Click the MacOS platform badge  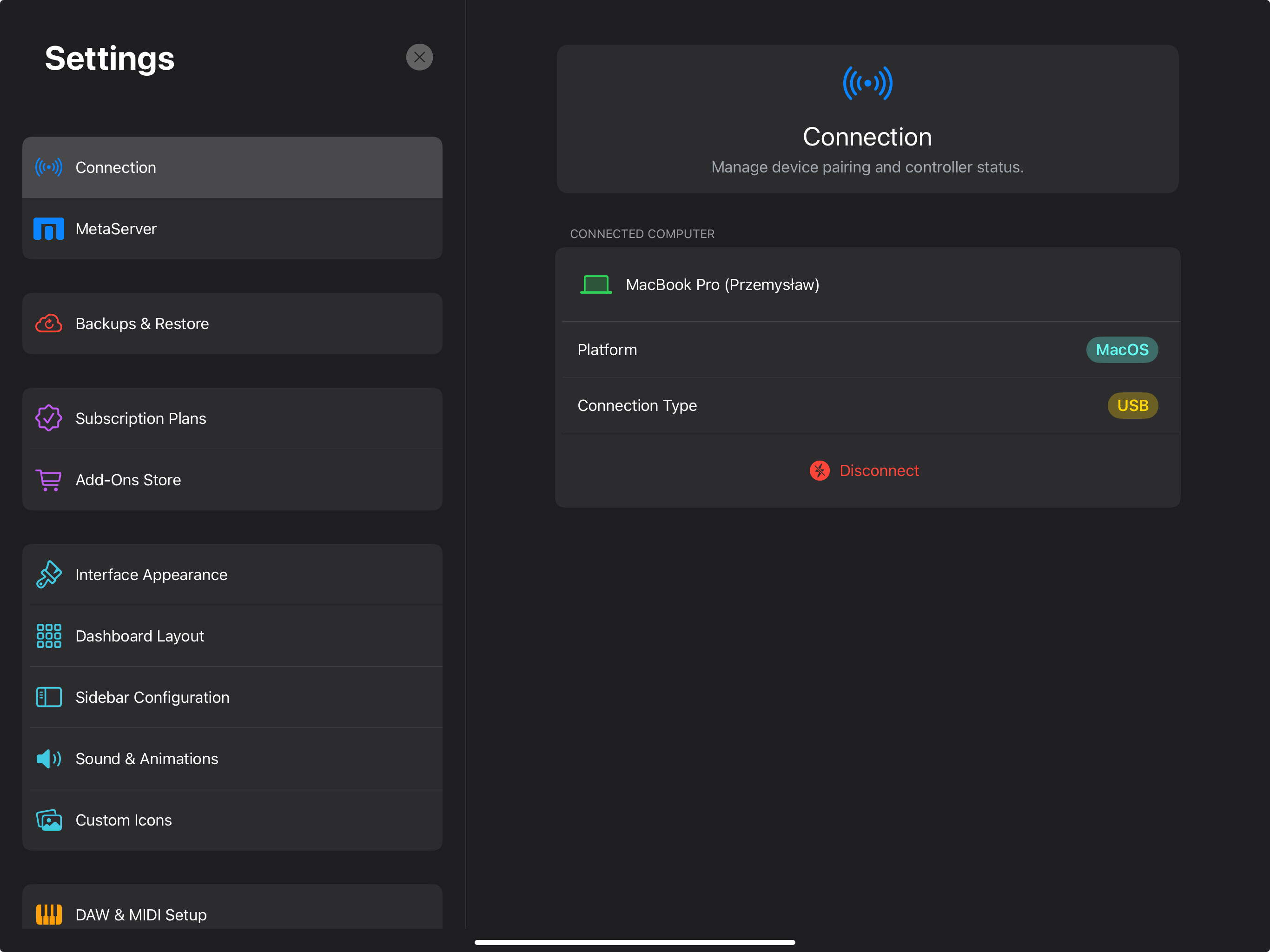(x=1122, y=350)
